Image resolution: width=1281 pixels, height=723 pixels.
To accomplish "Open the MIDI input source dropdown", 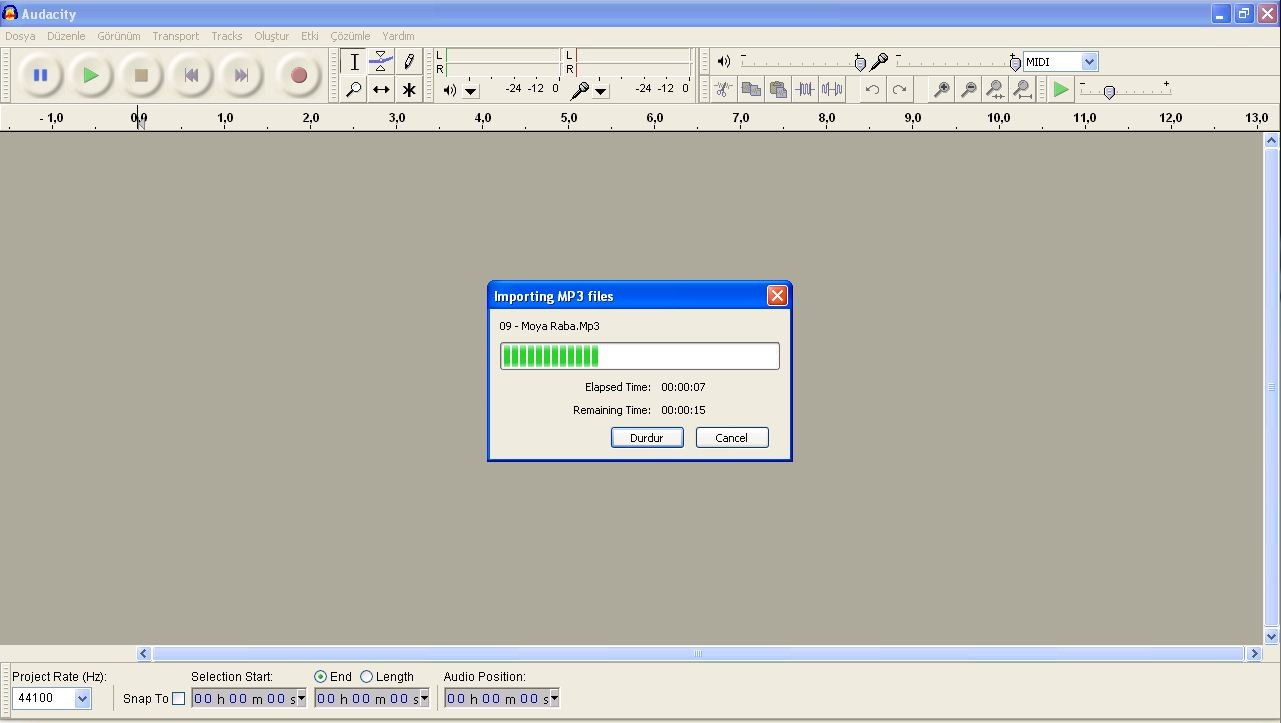I will click(x=1089, y=62).
